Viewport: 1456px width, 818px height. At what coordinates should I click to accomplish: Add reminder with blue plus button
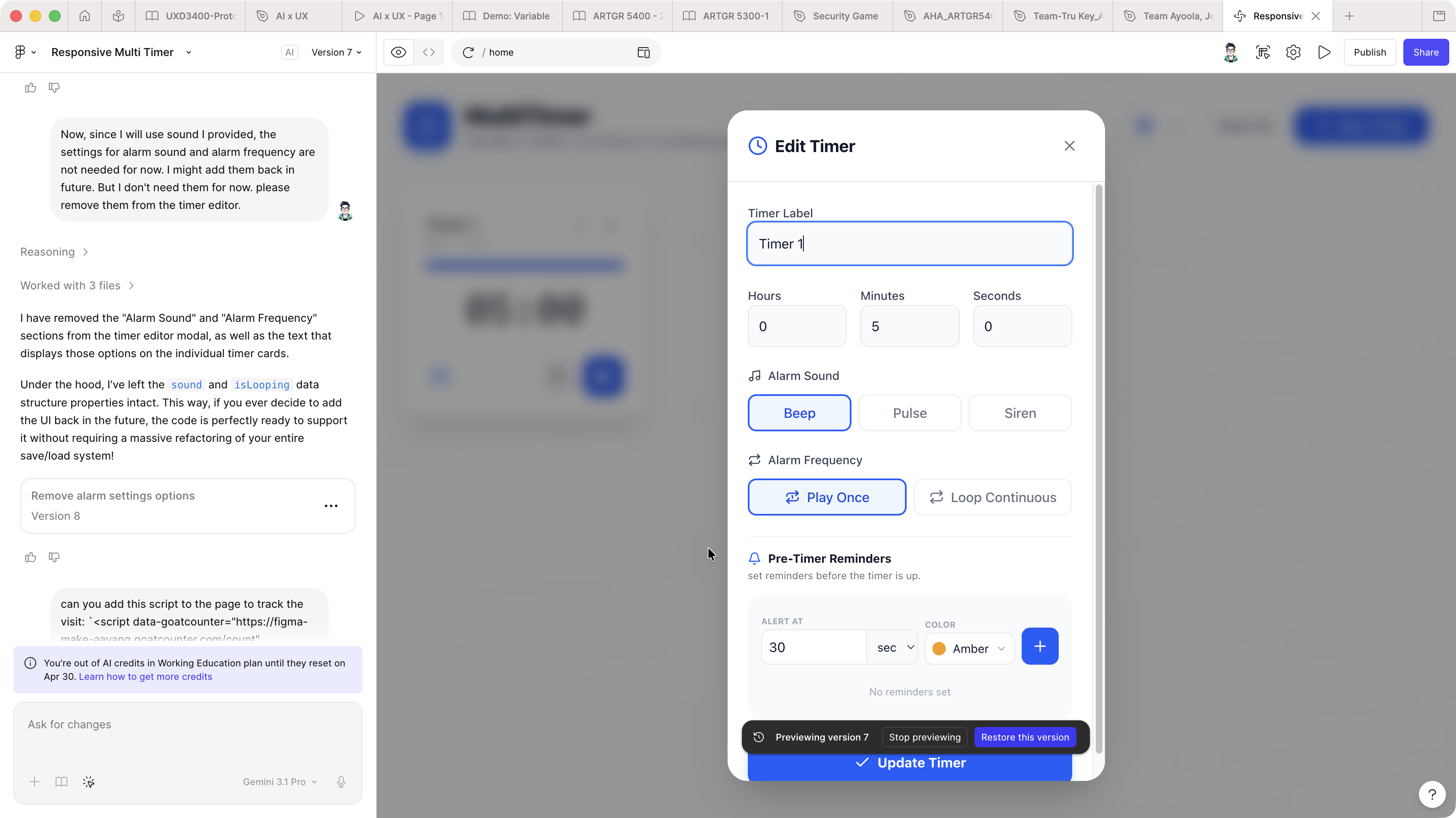[1040, 646]
